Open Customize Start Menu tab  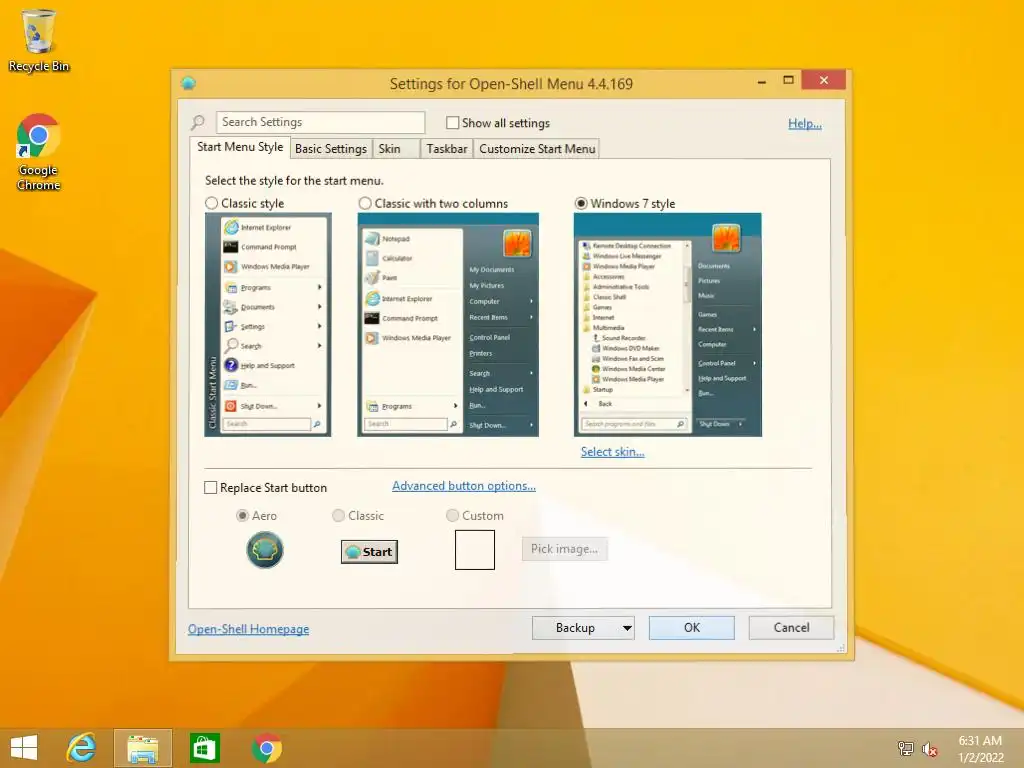(537, 149)
